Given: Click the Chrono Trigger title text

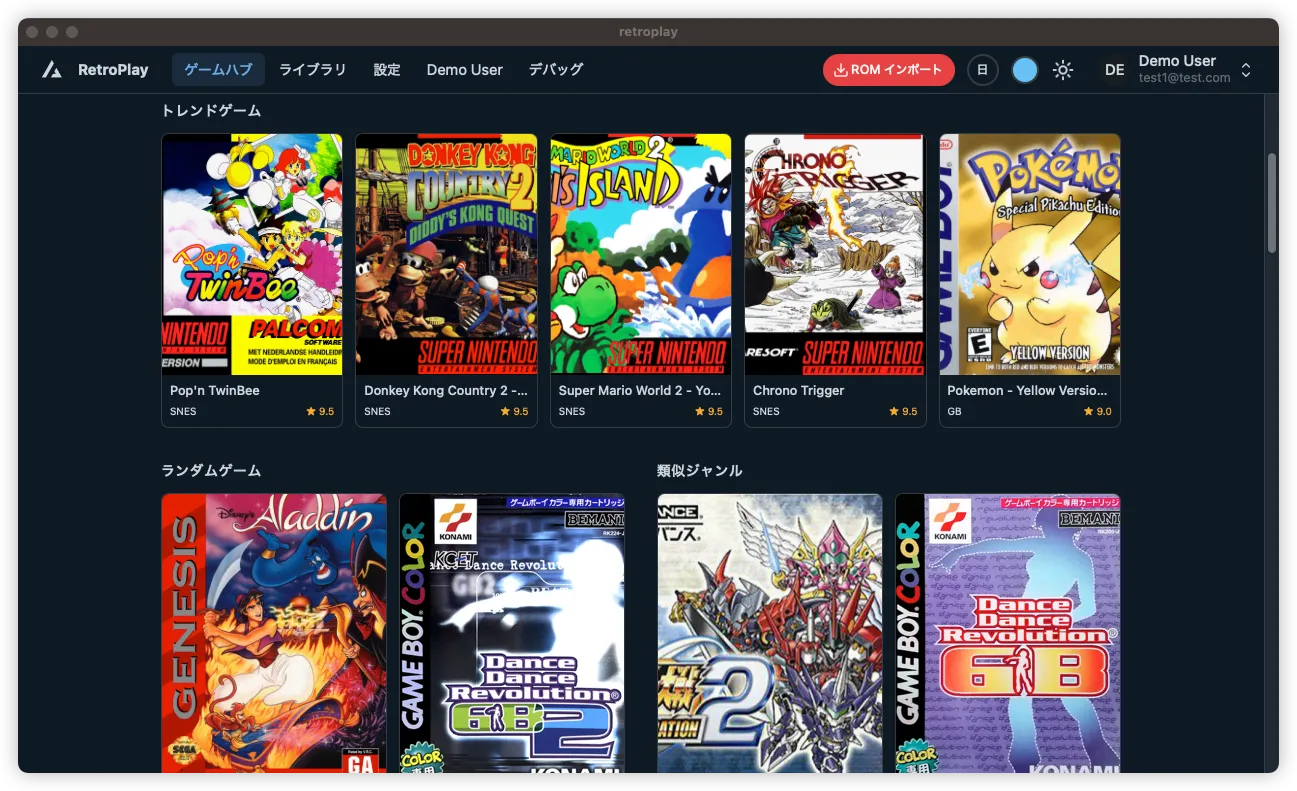Looking at the screenshot, I should (x=799, y=391).
